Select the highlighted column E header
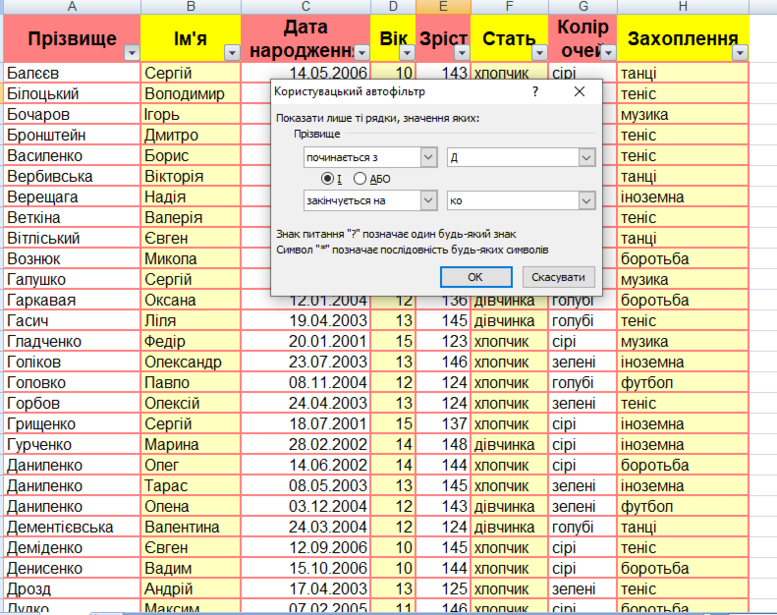Image resolution: width=777 pixels, height=615 pixels. [443, 6]
